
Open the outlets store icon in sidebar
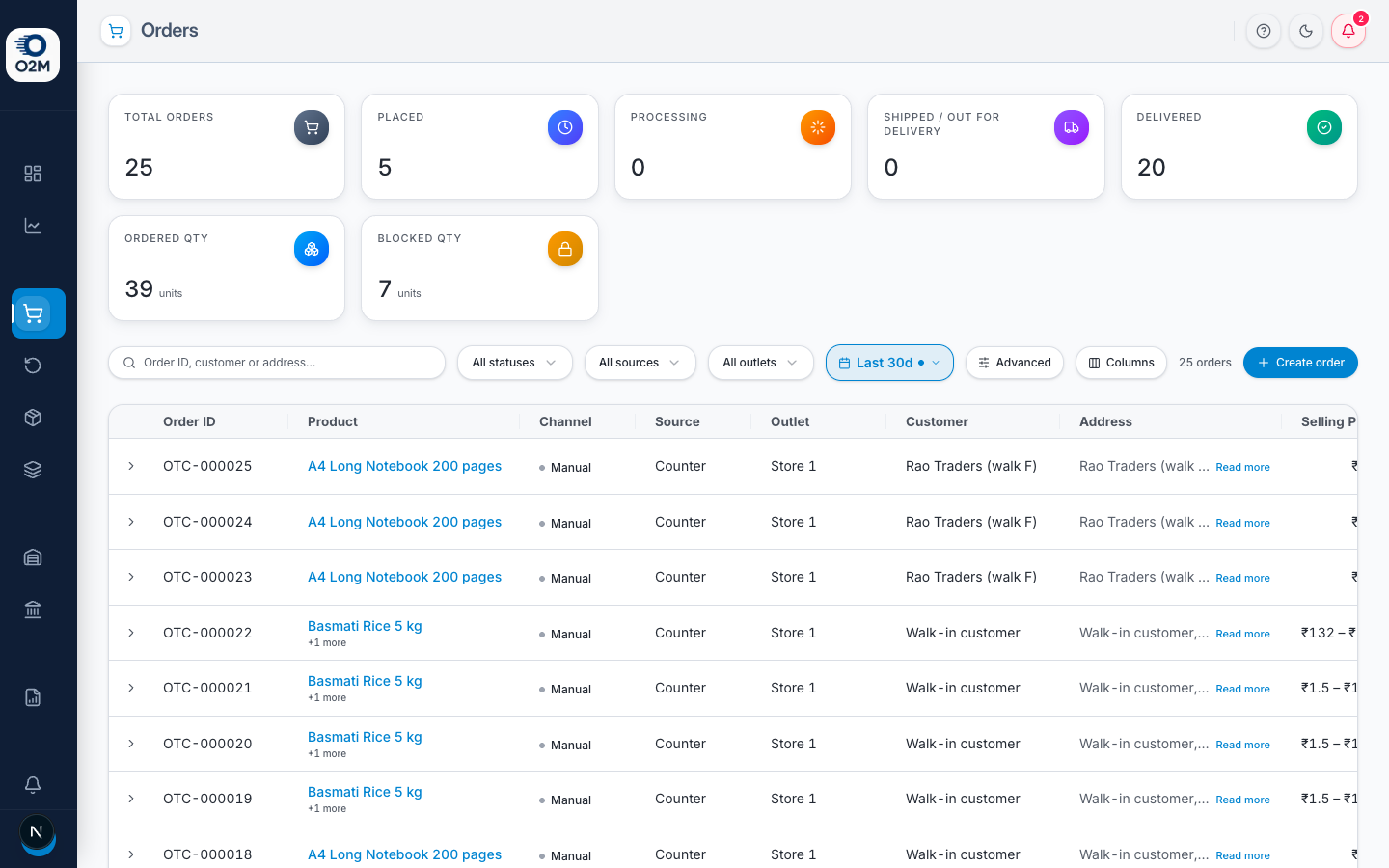pyautogui.click(x=33, y=557)
